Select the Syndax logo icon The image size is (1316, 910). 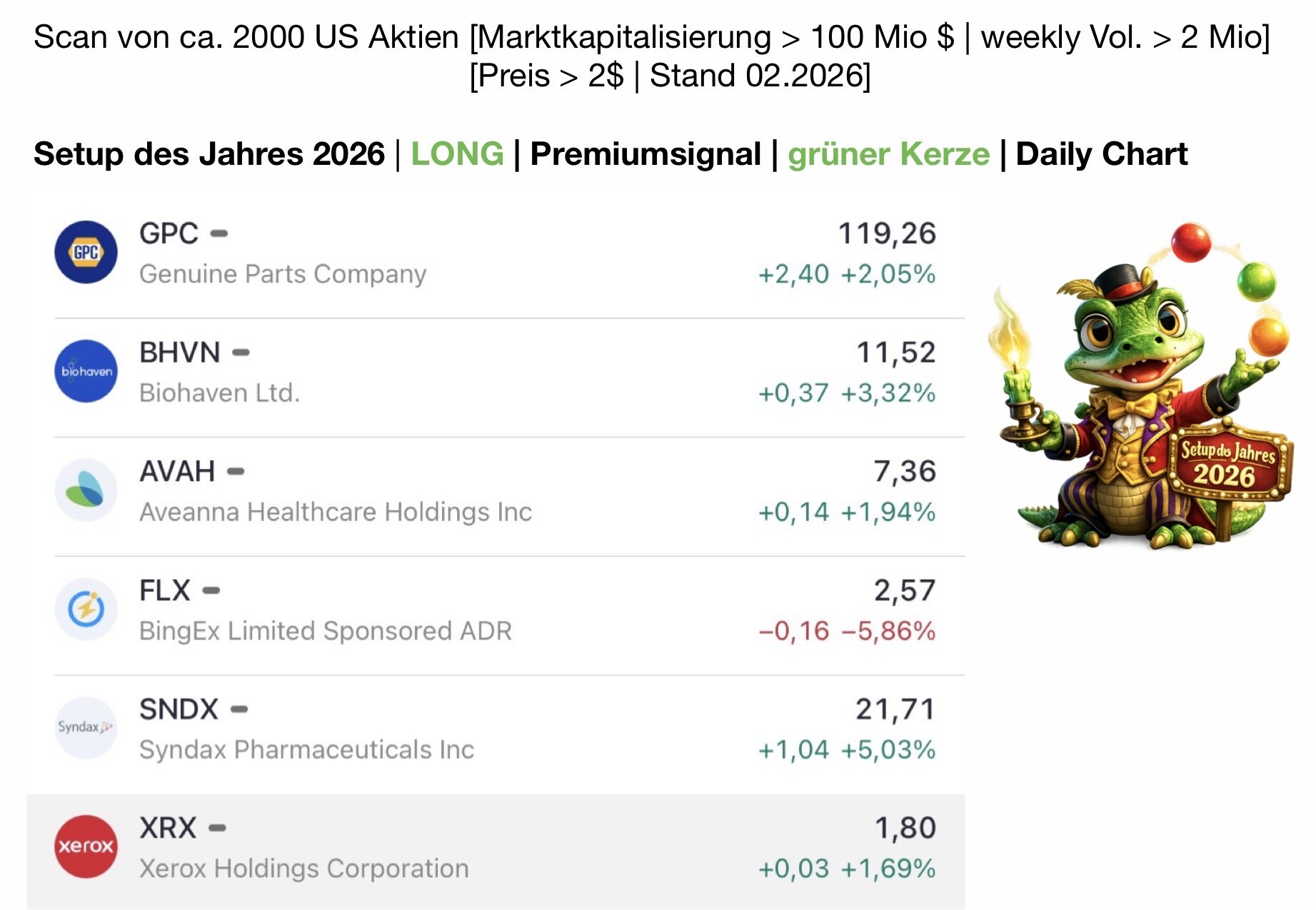pos(86,727)
